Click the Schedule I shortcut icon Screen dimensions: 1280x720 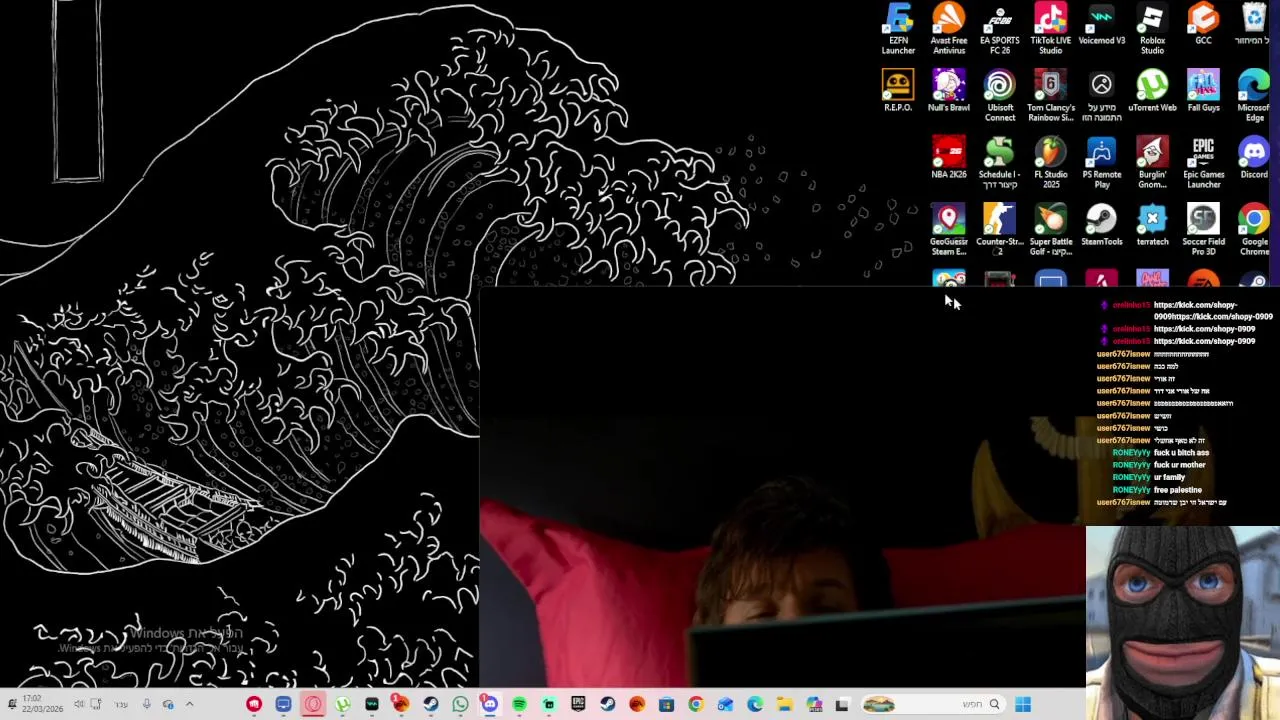click(1000, 163)
